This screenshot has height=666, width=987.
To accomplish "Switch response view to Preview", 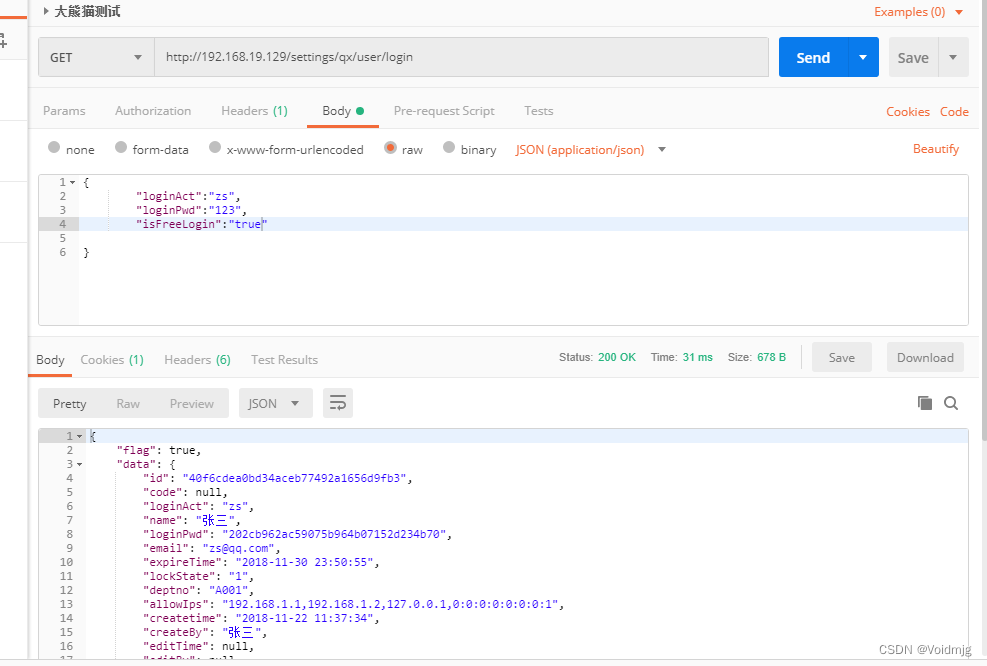I will coord(191,404).
